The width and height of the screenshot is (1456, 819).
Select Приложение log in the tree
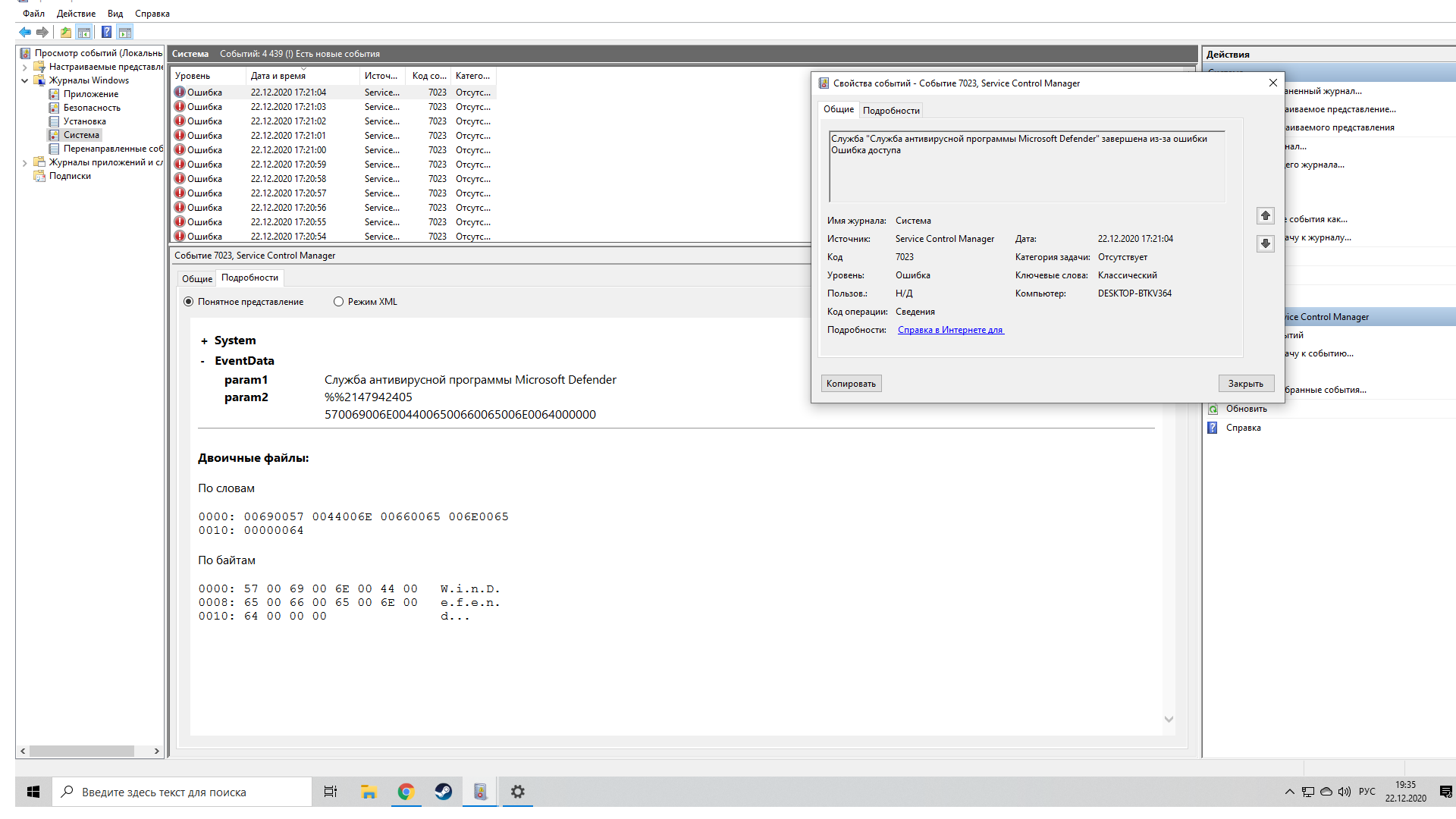tap(91, 94)
